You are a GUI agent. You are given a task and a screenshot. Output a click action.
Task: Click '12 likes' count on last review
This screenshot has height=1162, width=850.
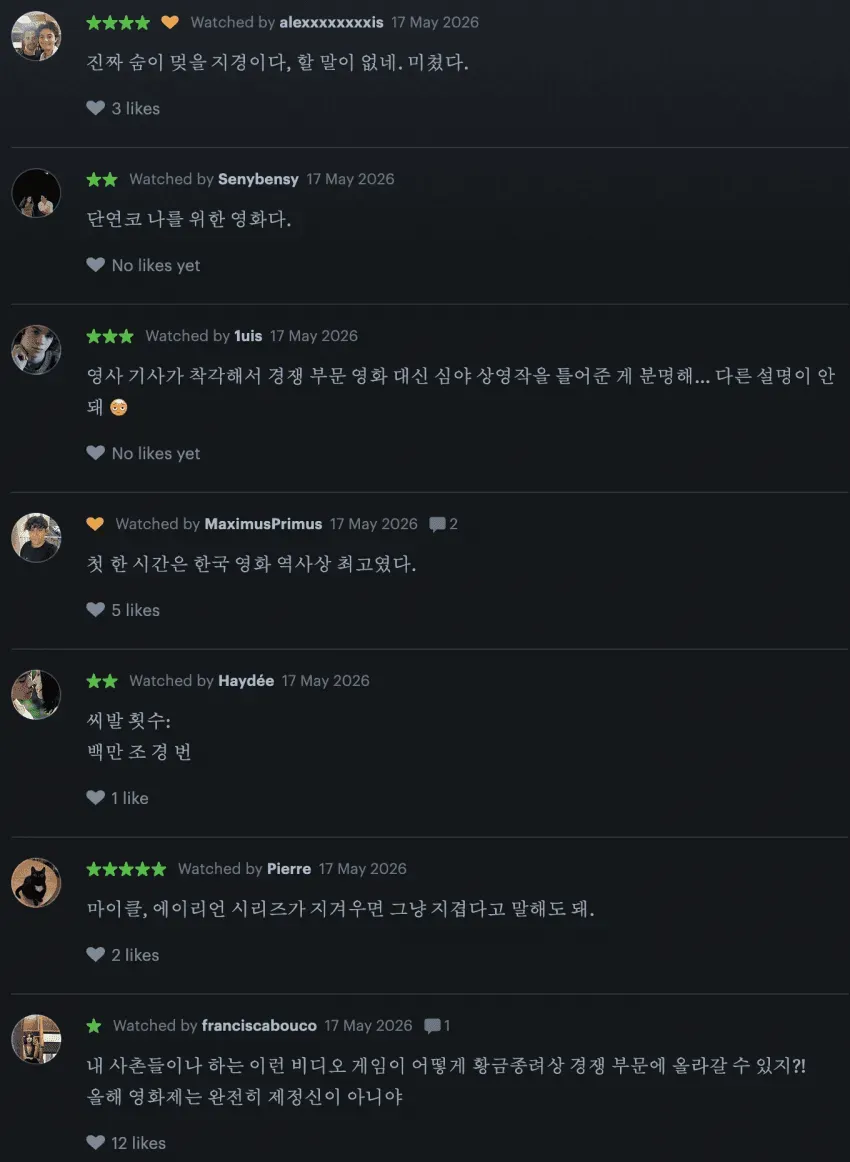139,1143
